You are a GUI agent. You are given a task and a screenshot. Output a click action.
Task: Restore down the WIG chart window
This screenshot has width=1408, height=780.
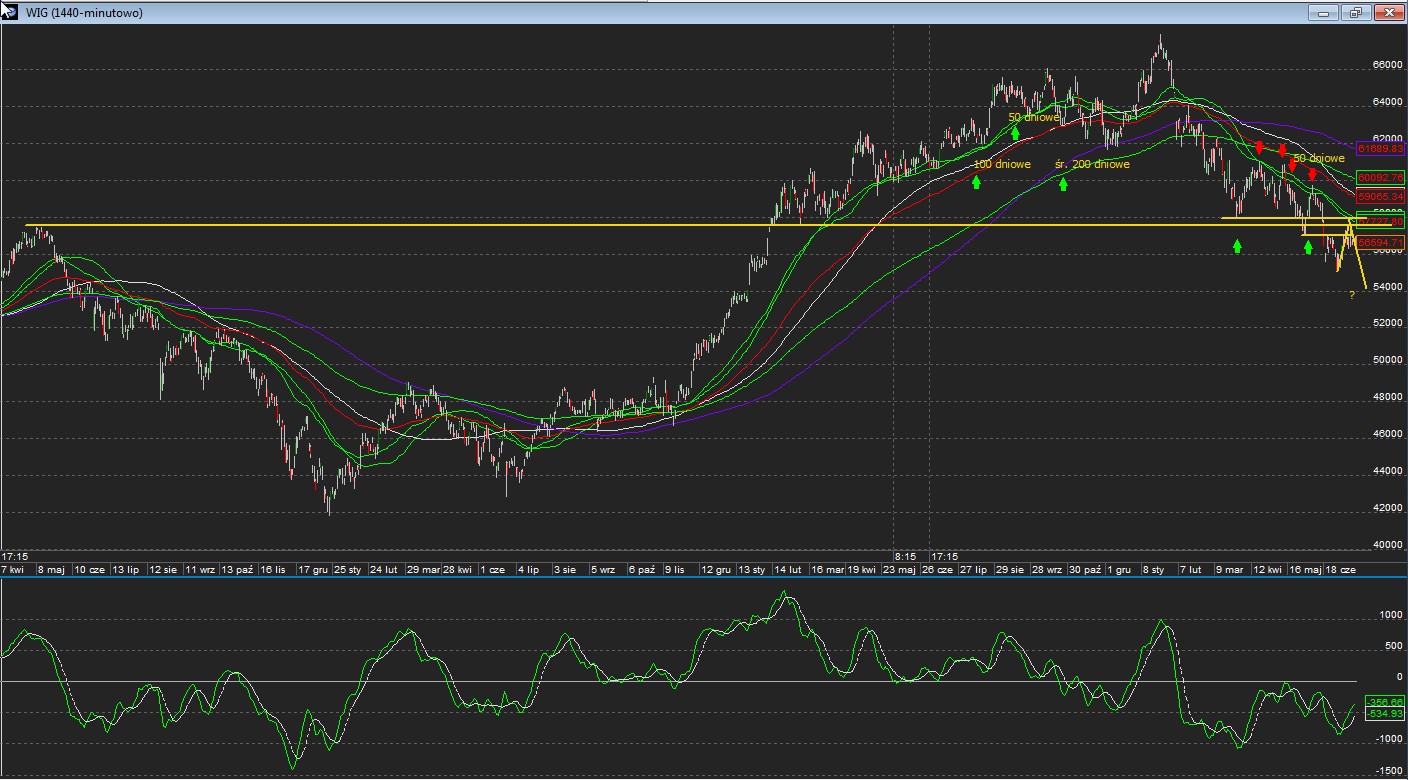(1355, 13)
